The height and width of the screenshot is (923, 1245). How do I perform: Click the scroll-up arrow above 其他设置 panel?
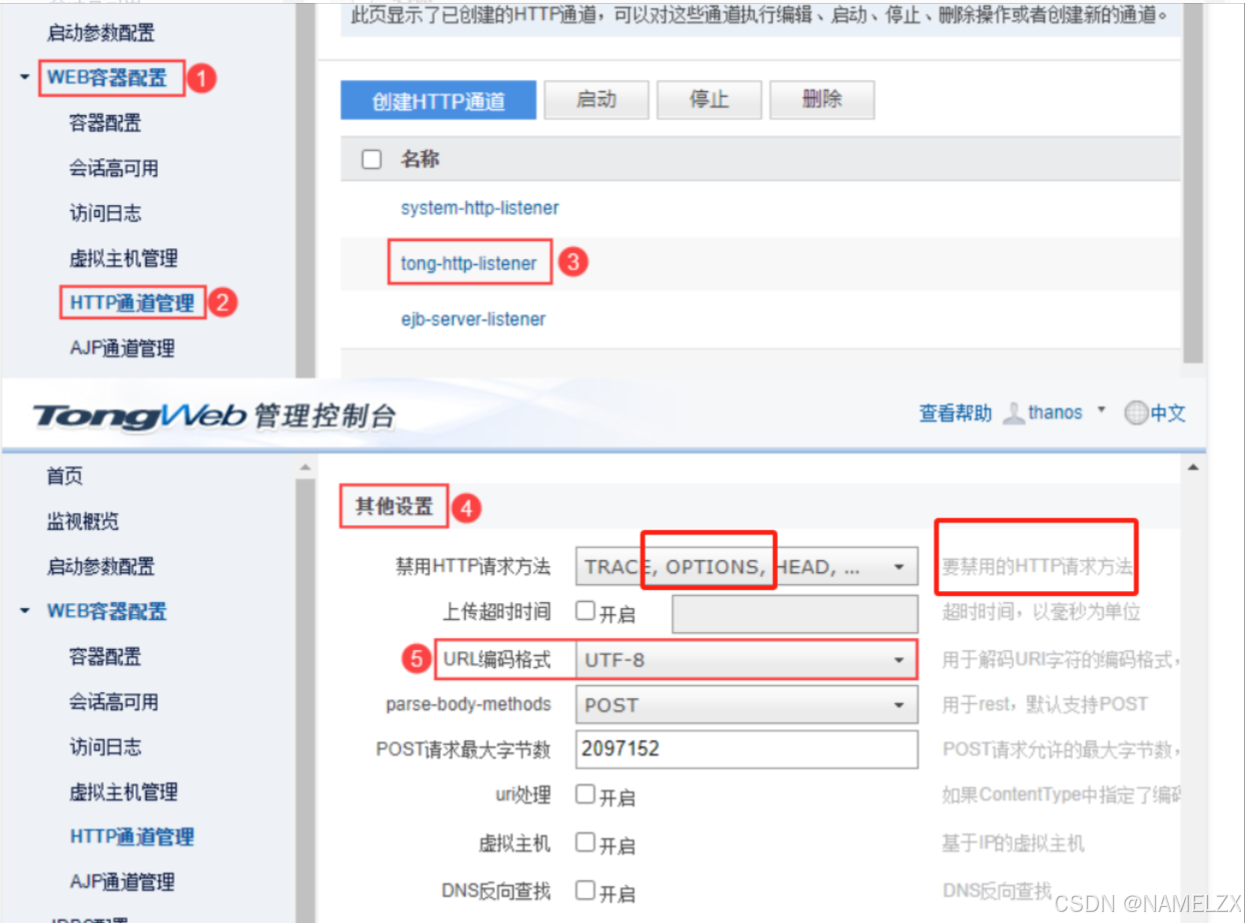coord(1192,468)
